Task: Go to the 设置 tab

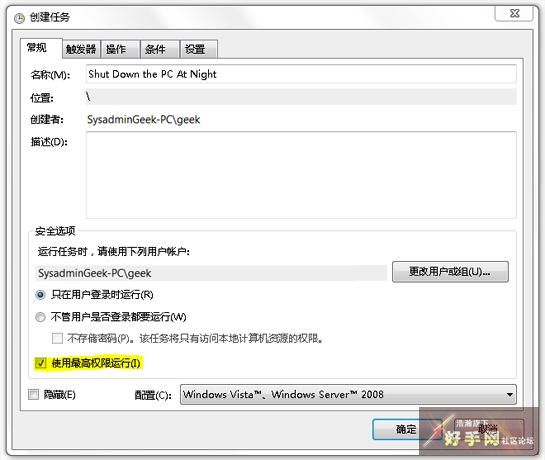Action: pos(199,49)
